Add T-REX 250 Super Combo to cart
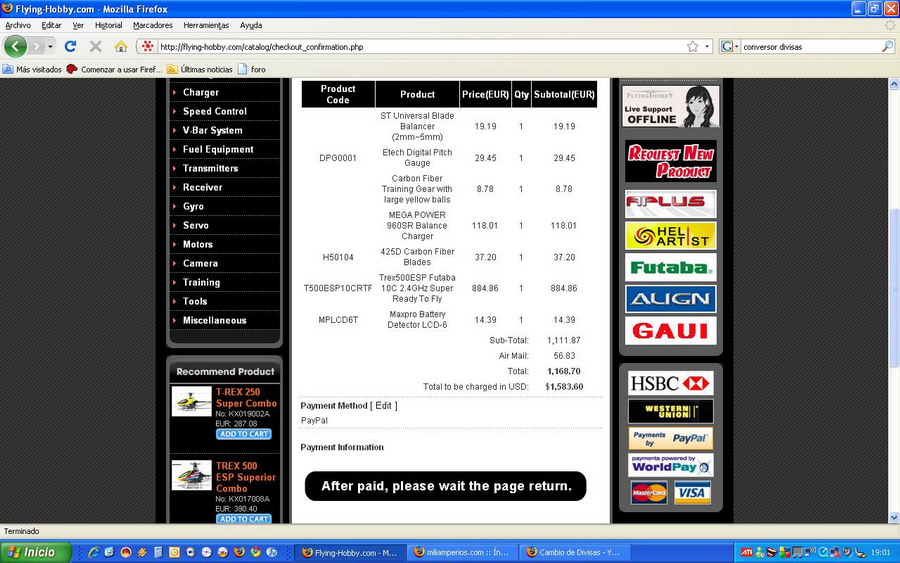 click(243, 434)
